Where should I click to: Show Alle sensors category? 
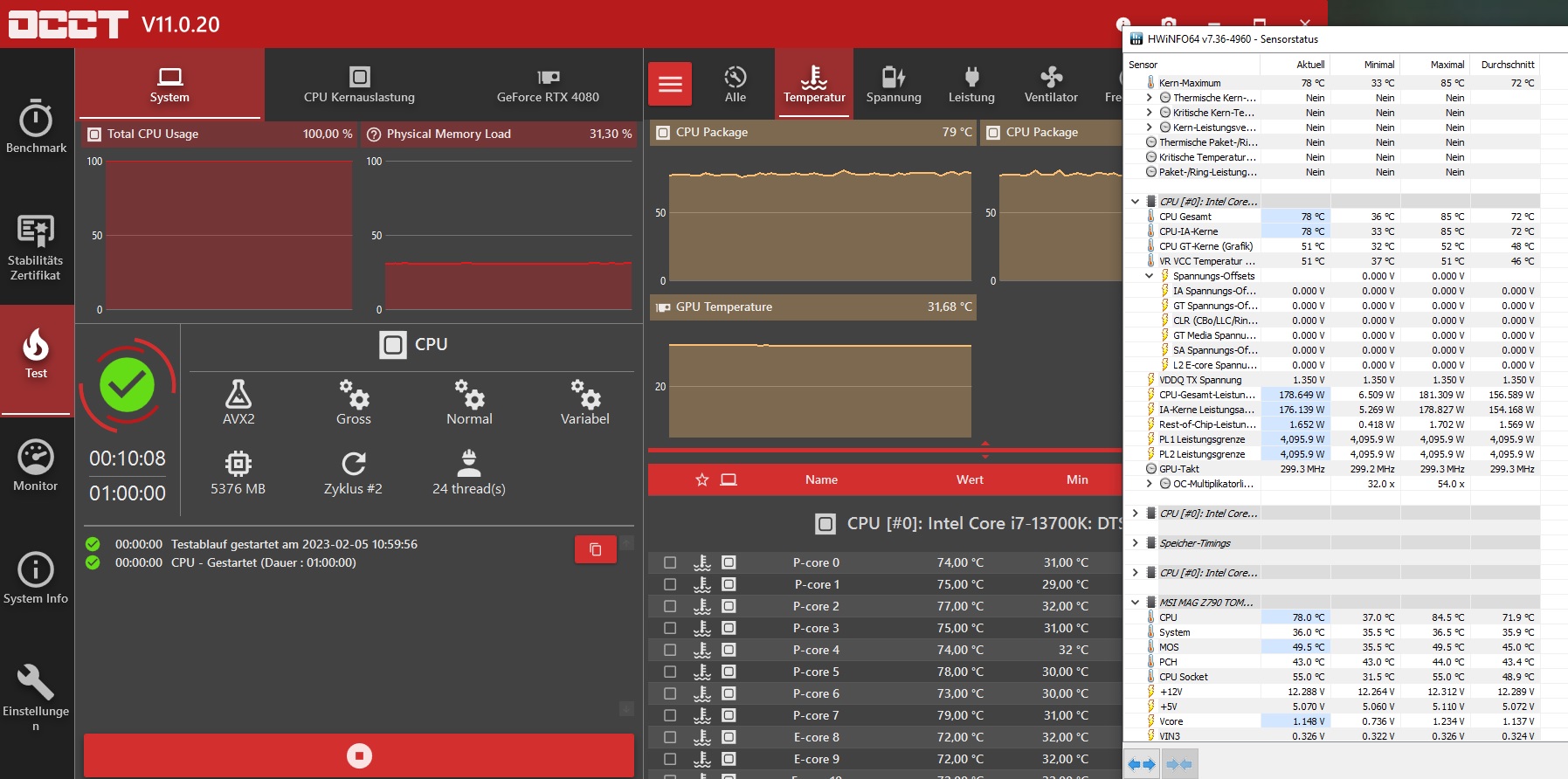point(736,84)
